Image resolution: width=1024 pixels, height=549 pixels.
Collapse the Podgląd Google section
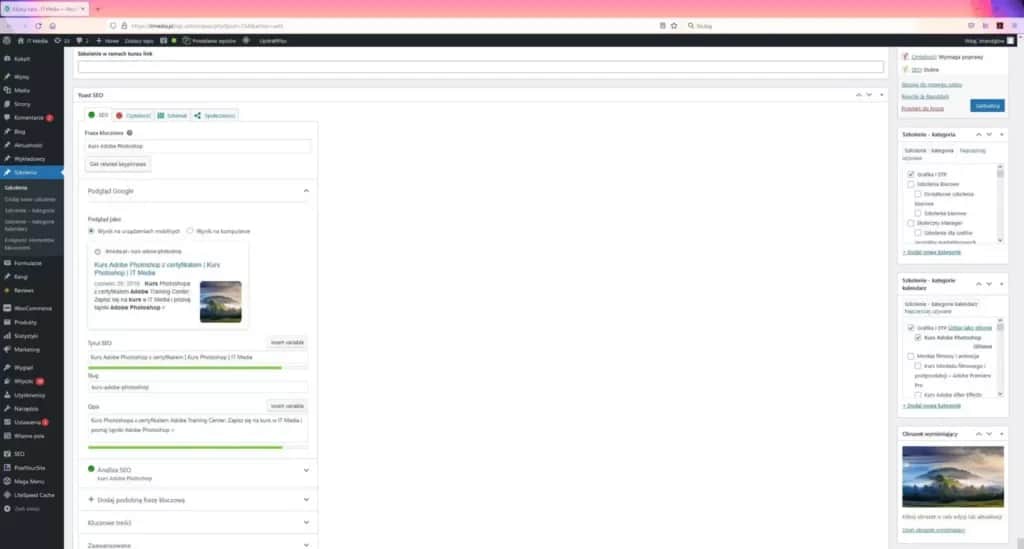(306, 190)
